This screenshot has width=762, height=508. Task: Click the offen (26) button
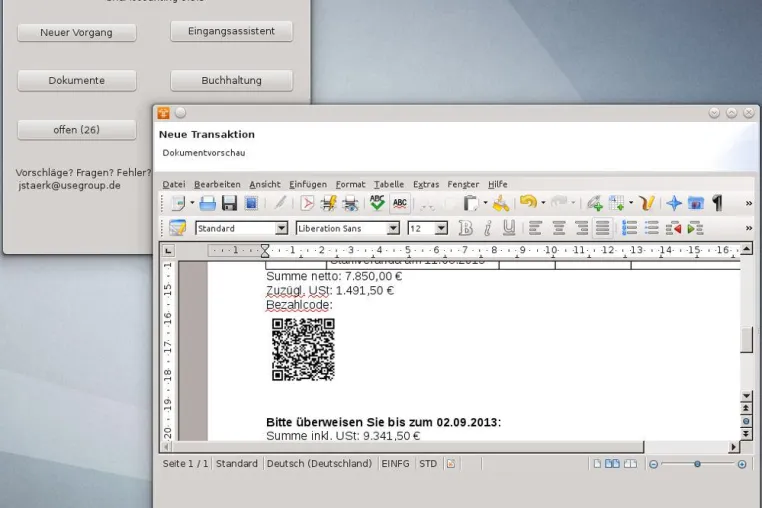[77, 130]
